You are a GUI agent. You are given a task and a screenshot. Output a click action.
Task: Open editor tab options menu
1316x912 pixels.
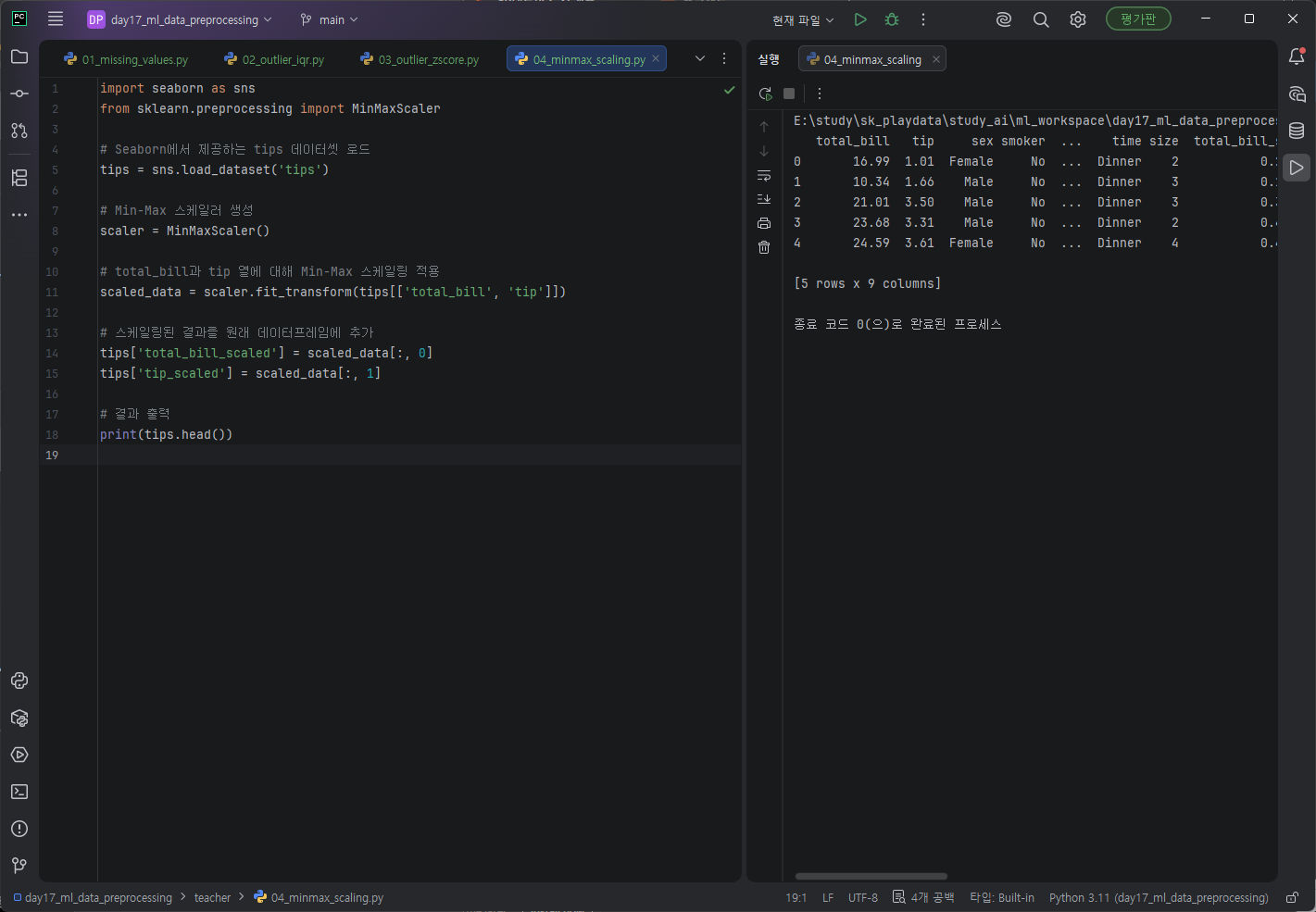tap(724, 58)
